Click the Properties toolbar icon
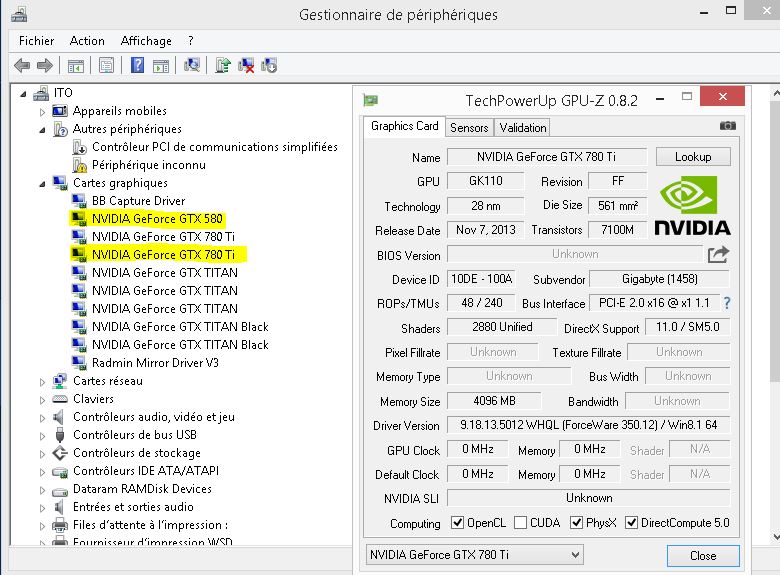780x575 pixels. click(x=106, y=65)
